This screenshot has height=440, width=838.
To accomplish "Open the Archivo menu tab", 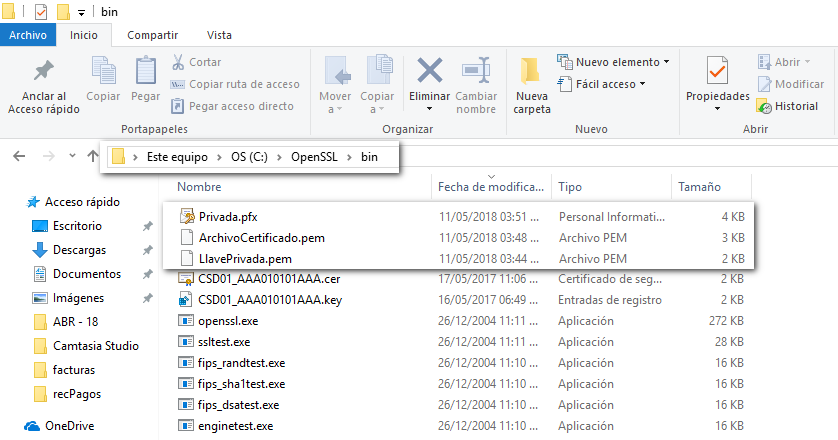I will coord(28,35).
